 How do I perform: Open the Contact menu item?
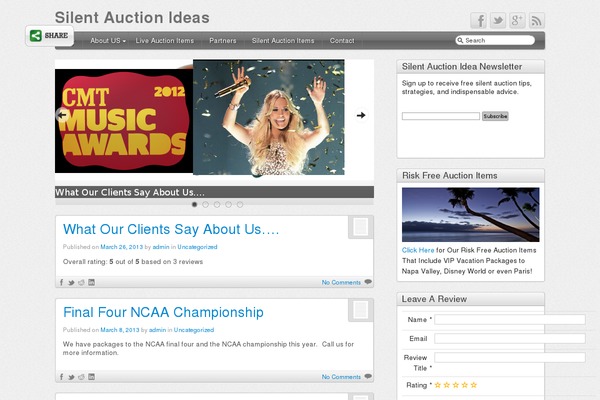pos(342,41)
